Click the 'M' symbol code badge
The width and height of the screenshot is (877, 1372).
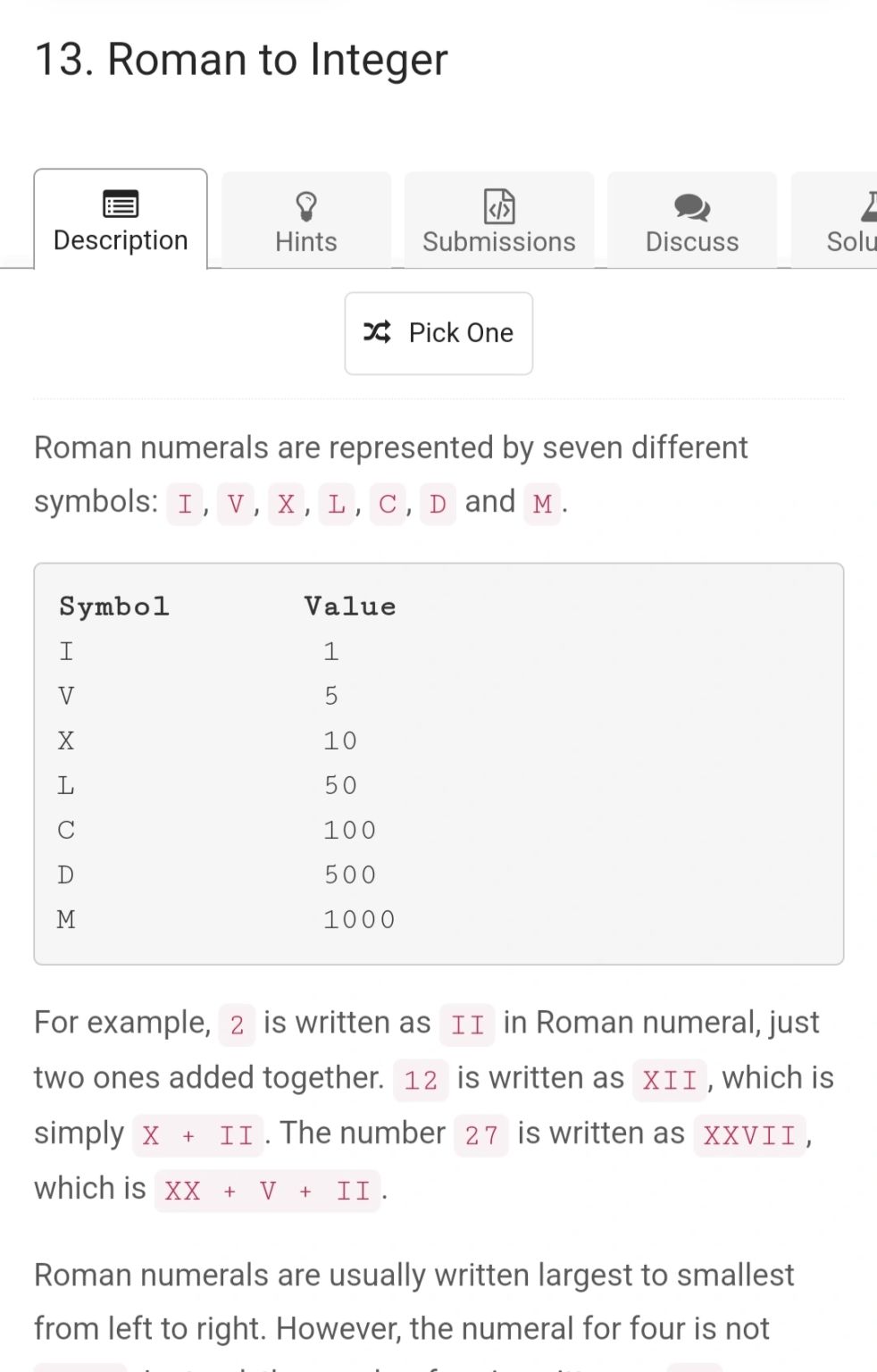coord(542,504)
